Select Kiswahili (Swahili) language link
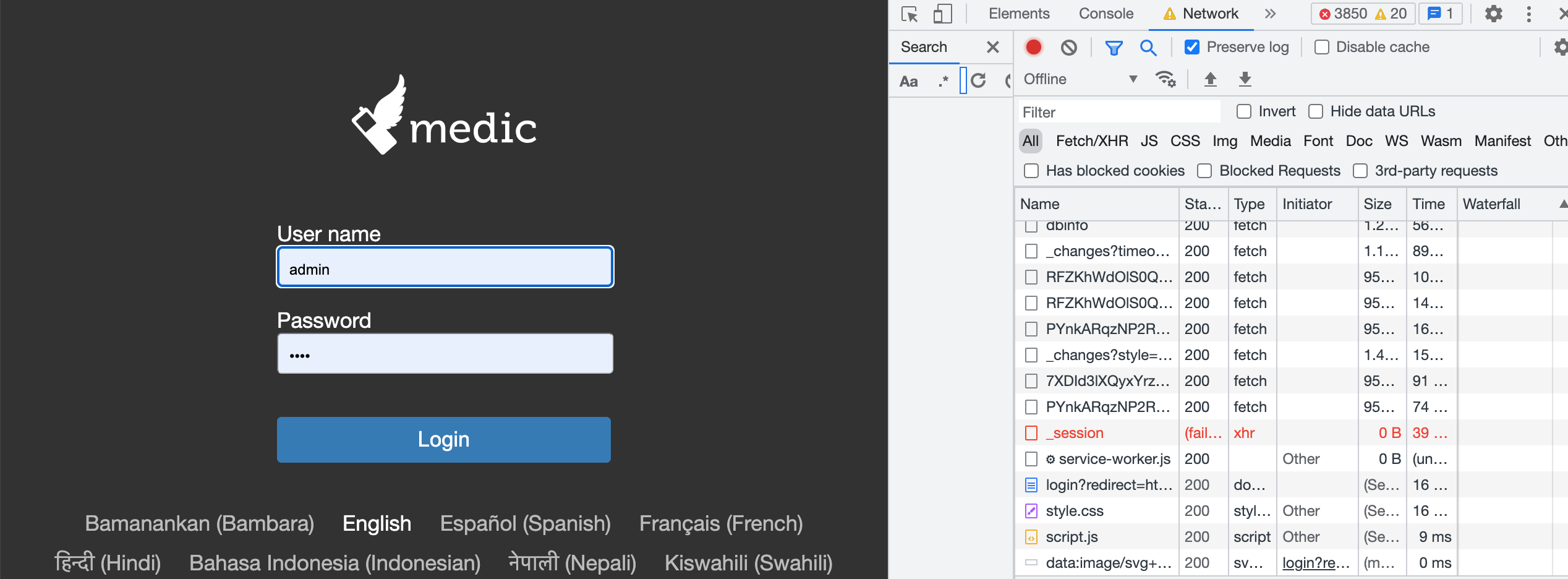Image resolution: width=1568 pixels, height=579 pixels. (x=748, y=563)
